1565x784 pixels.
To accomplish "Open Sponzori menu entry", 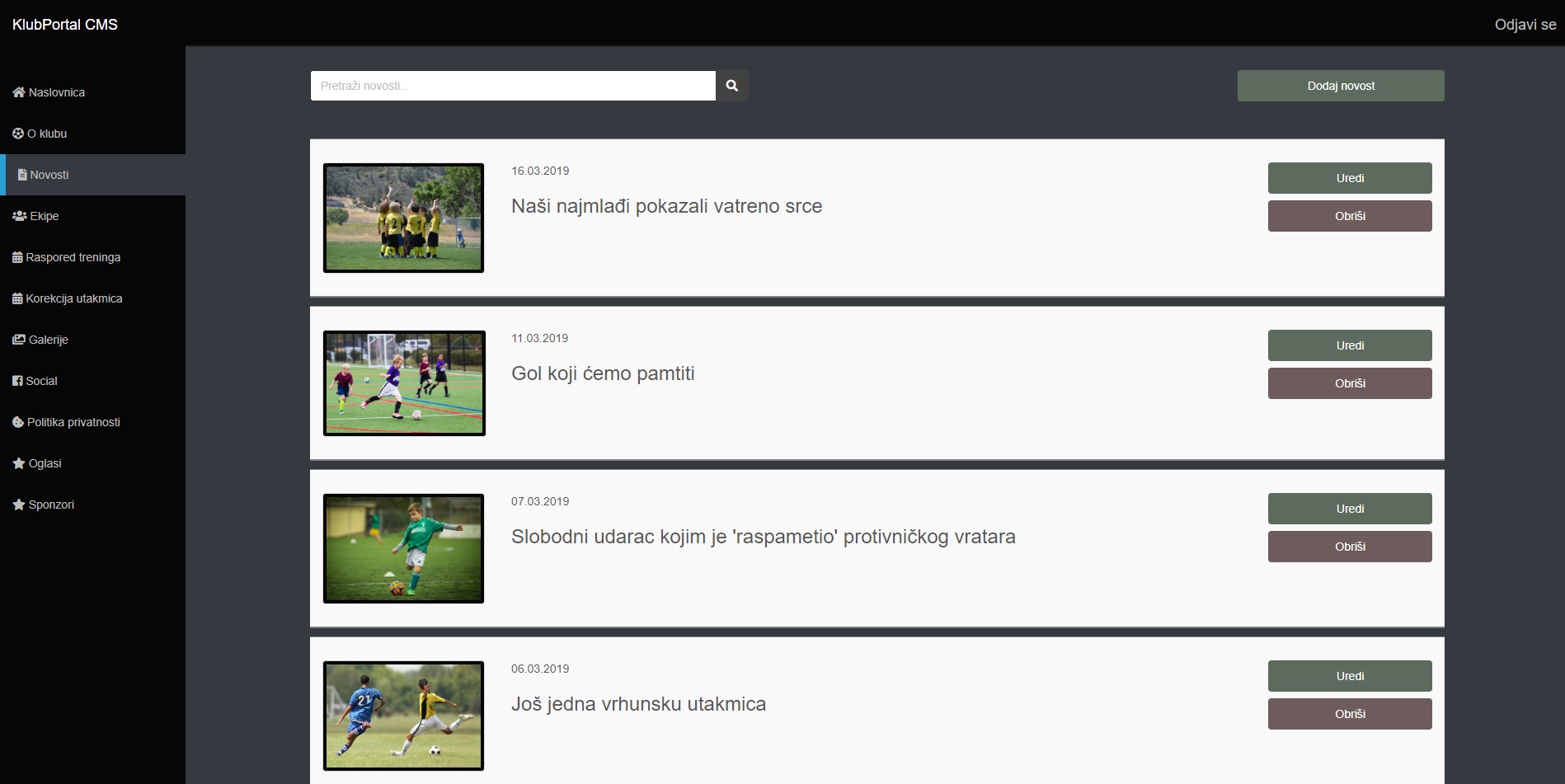I will (92, 505).
